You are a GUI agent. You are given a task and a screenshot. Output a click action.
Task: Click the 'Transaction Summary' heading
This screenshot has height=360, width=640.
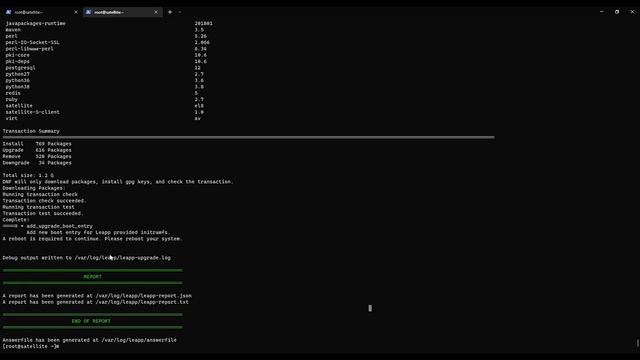point(31,131)
